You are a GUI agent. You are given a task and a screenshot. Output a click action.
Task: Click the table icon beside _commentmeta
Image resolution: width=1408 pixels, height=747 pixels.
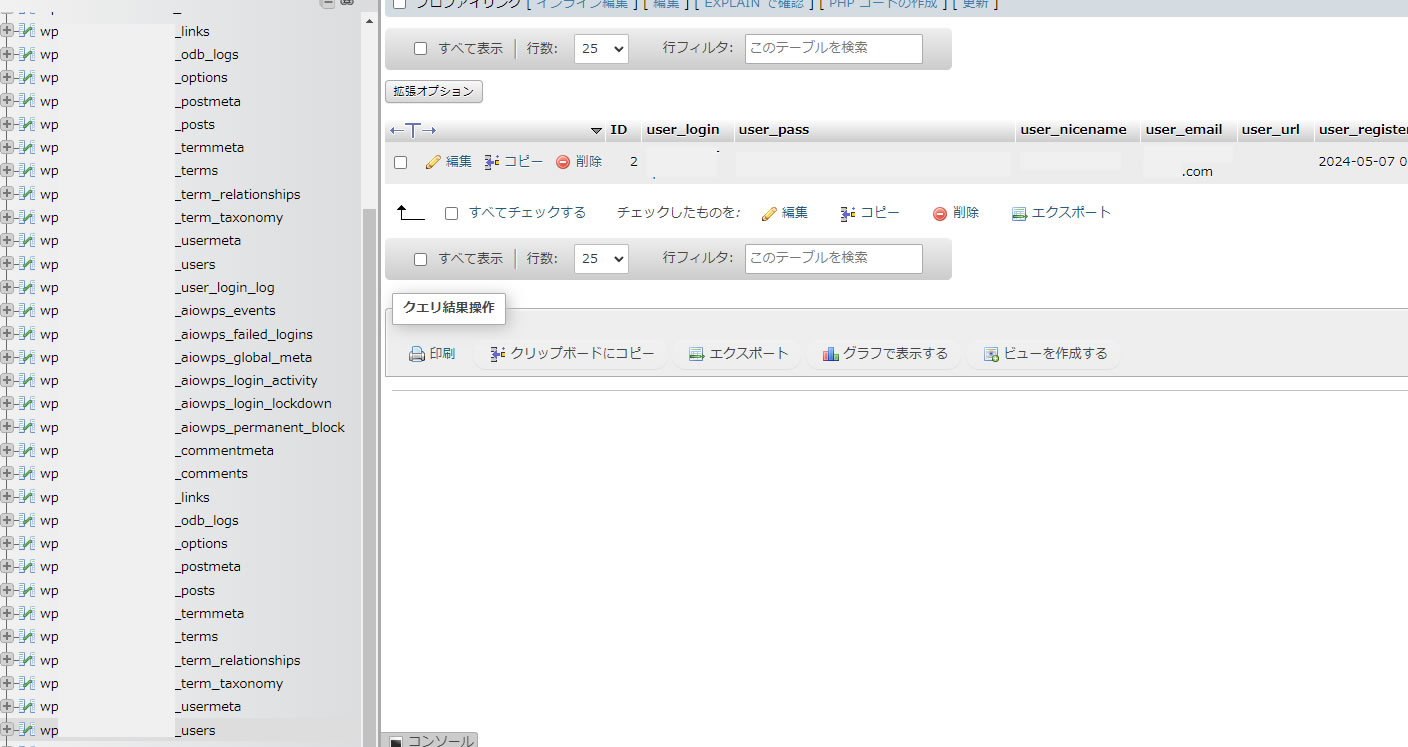[27, 451]
